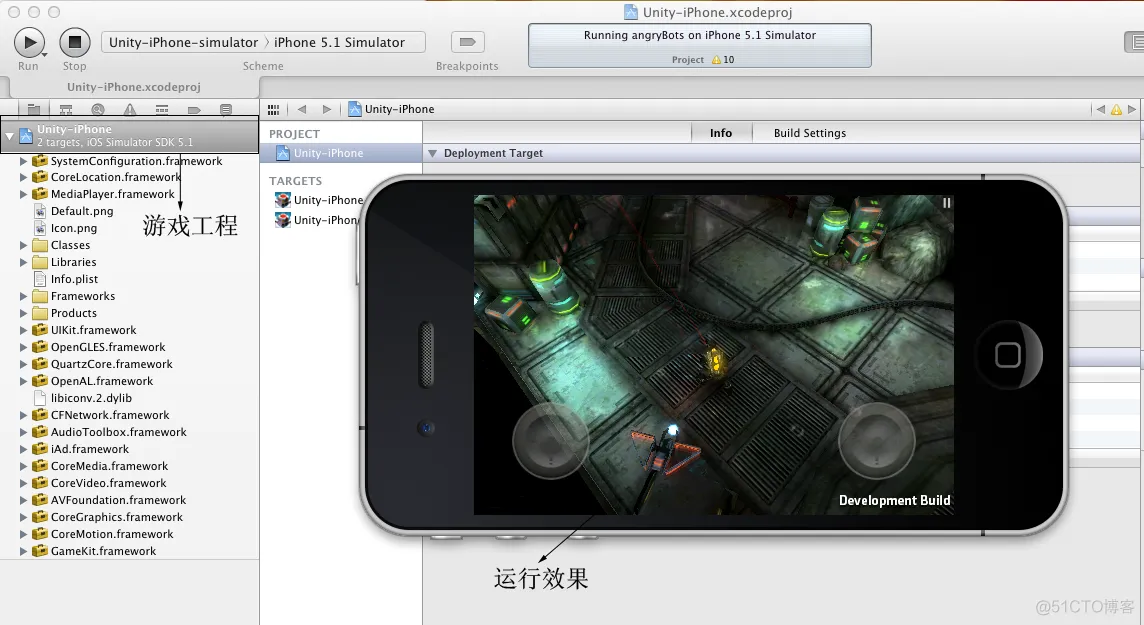Image resolution: width=1144 pixels, height=625 pixels.
Task: Show the Search navigator icon
Action: coord(98,109)
